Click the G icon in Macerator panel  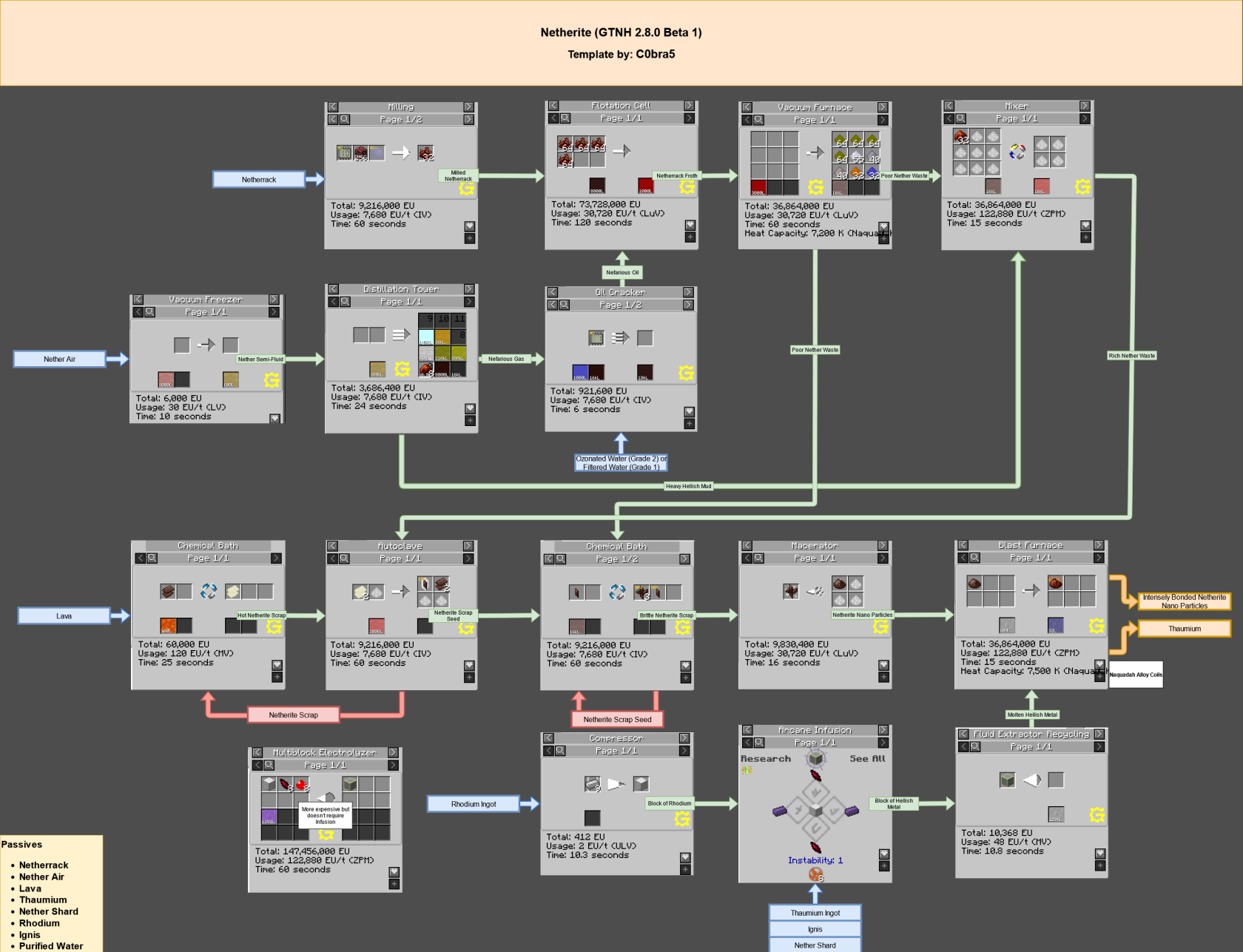point(880,627)
